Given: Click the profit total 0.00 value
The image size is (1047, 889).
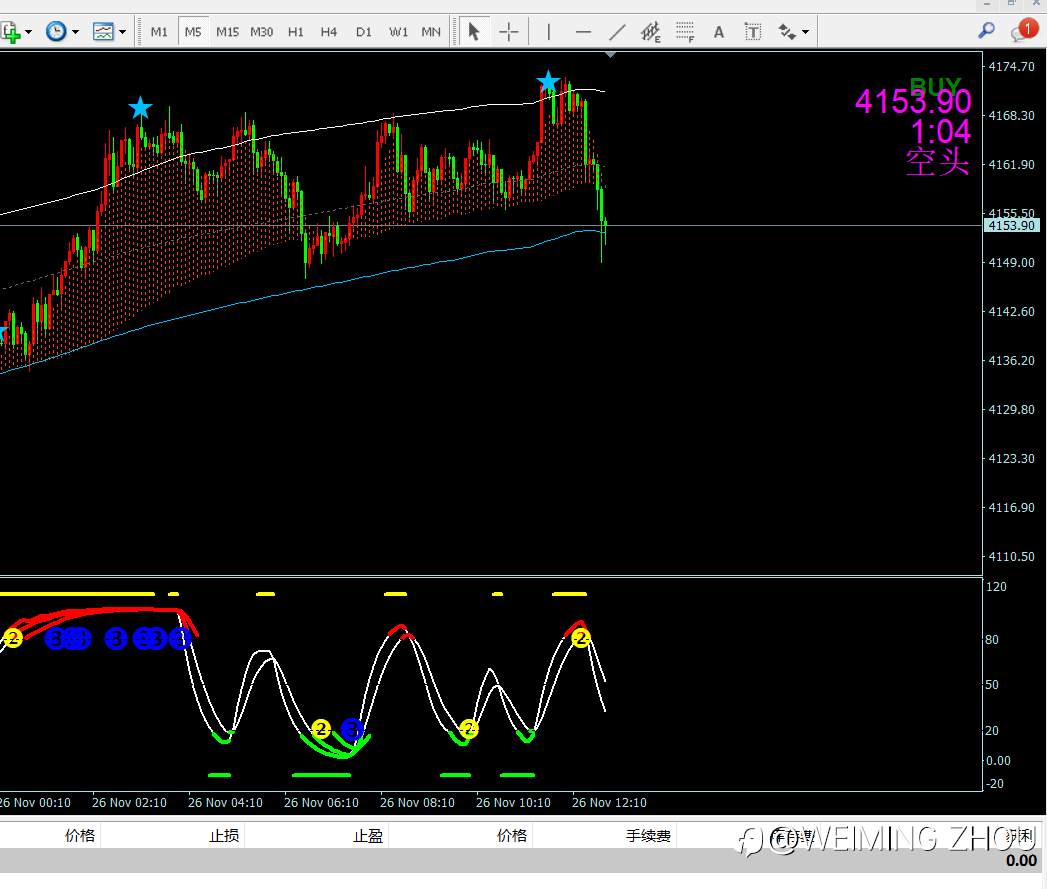Looking at the screenshot, I should [x=1021, y=861].
